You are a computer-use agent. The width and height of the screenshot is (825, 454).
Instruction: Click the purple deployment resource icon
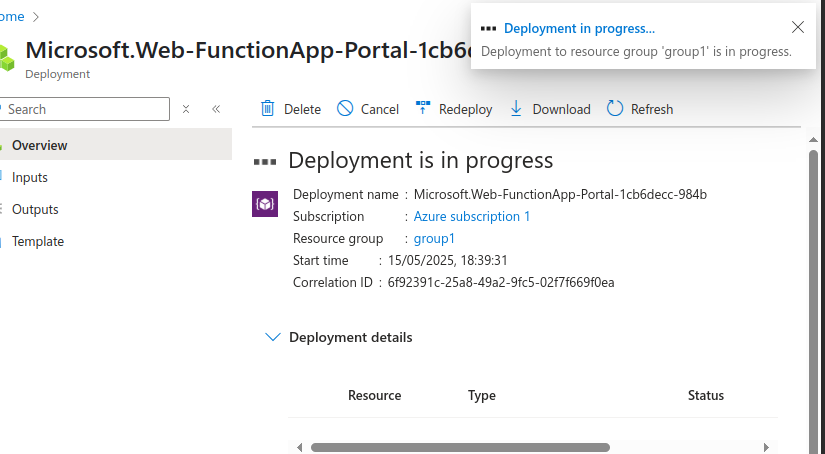point(264,204)
